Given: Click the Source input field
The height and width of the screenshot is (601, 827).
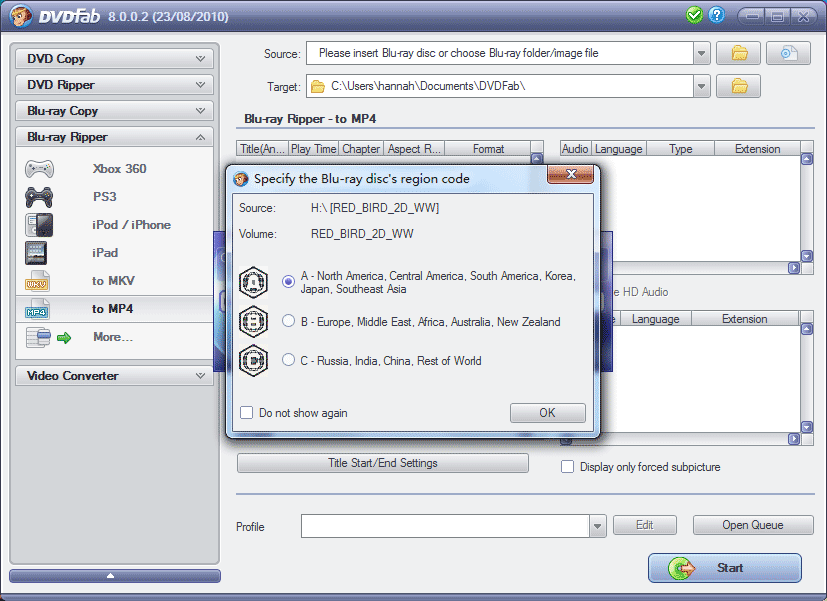Looking at the screenshot, I should click(500, 53).
